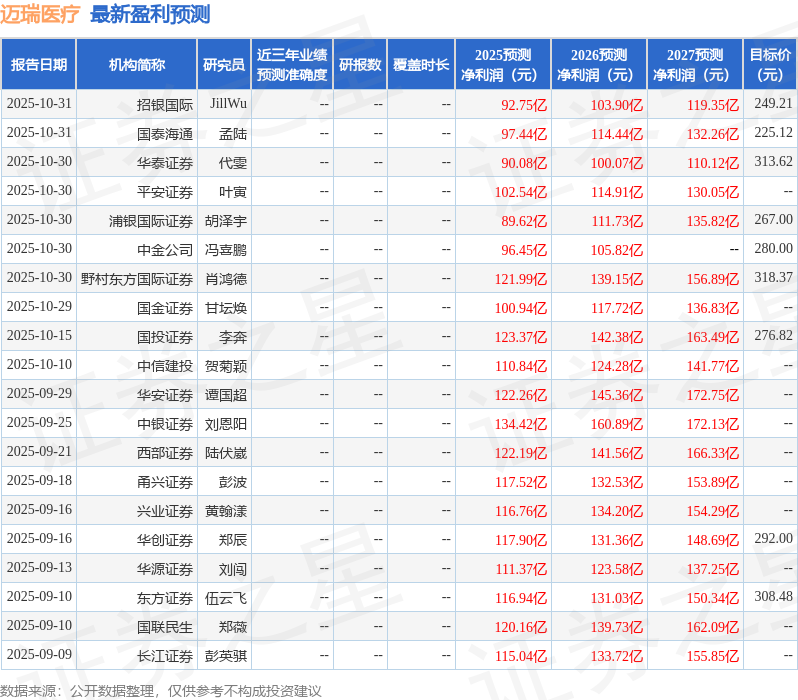Click analyst name 孟陆
This screenshot has height=700, width=798.
point(233,134)
